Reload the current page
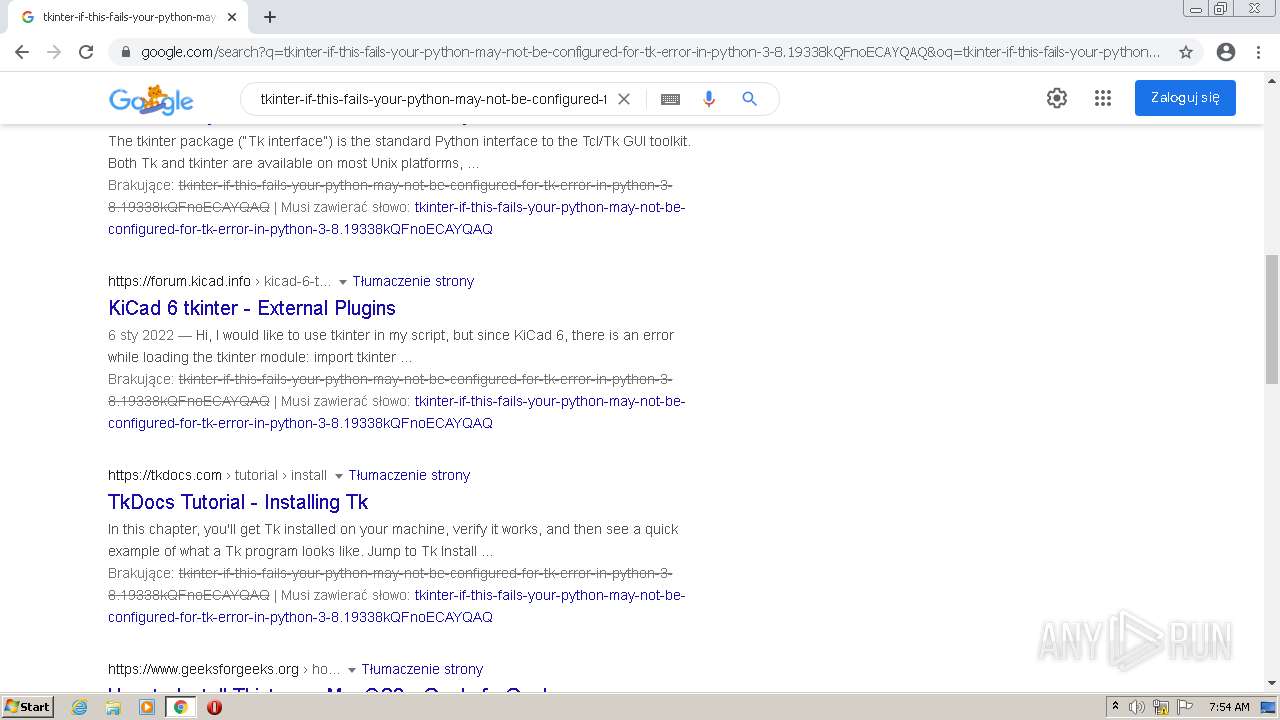The width and height of the screenshot is (1280, 720). tap(86, 52)
